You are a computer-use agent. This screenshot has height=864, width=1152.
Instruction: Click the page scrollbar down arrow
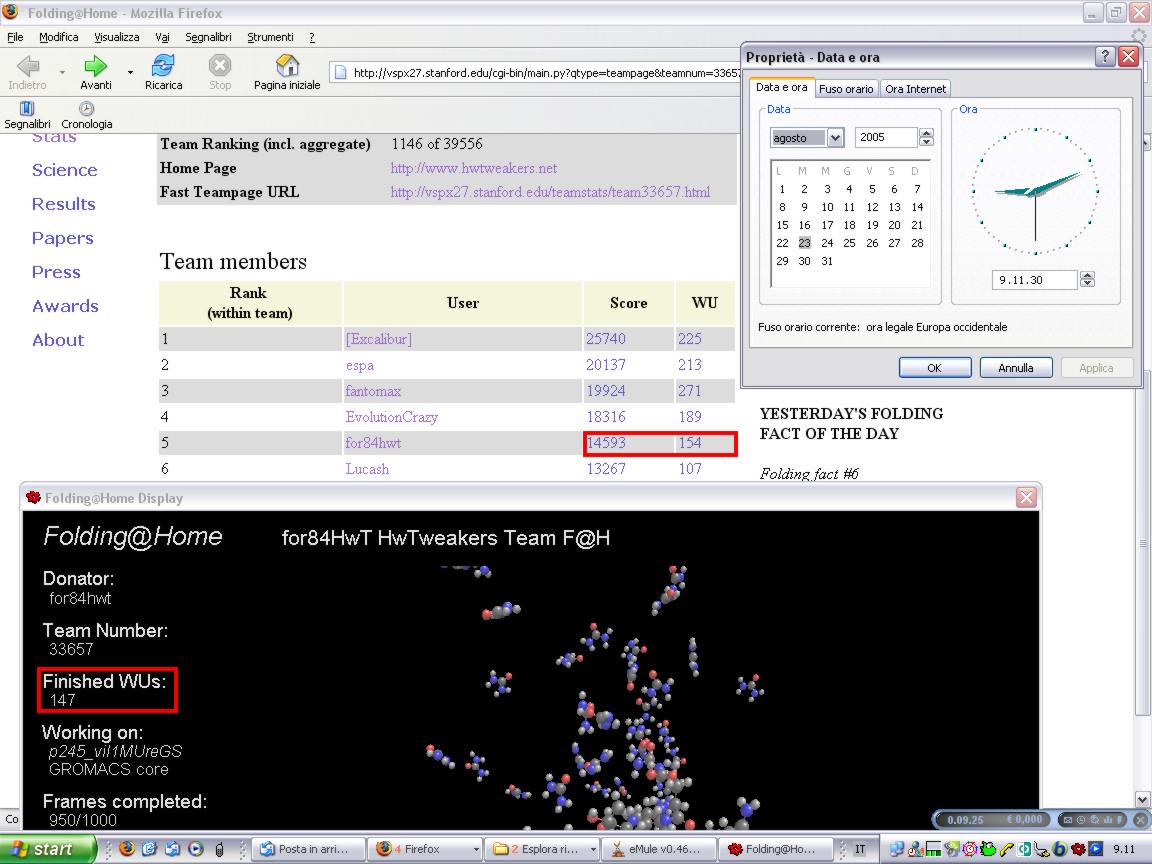(1142, 799)
